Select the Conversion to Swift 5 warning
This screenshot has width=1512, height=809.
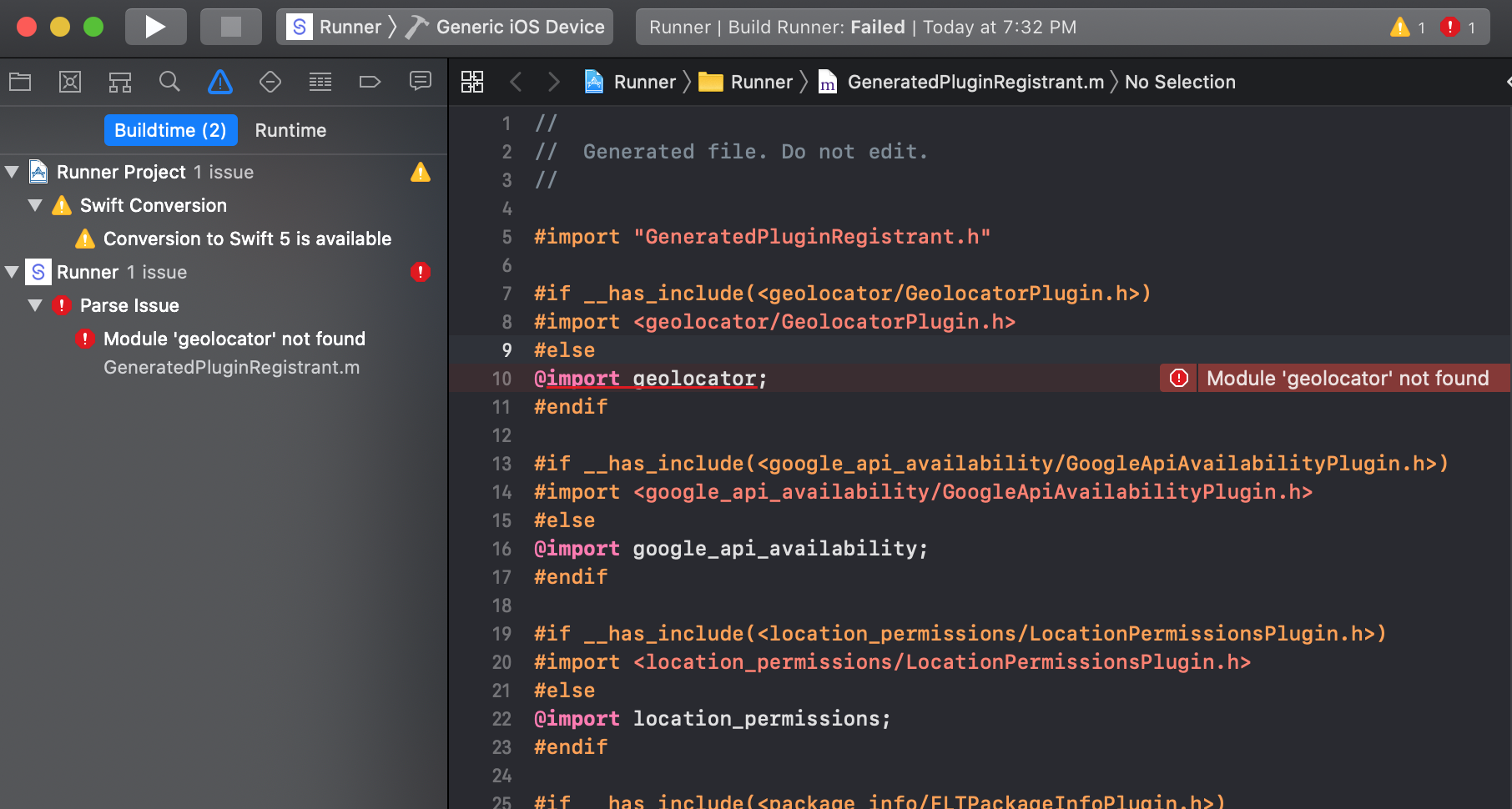246,239
